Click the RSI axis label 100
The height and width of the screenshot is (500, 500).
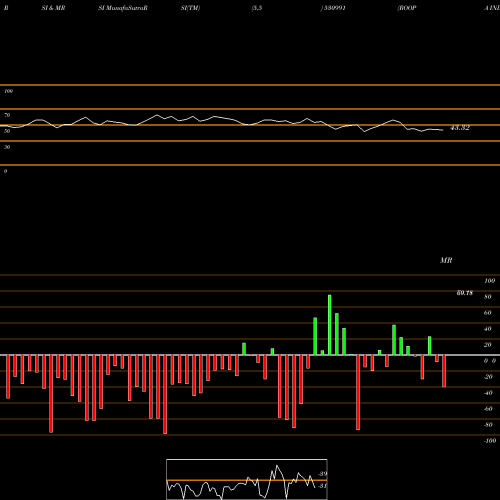coord(9,91)
